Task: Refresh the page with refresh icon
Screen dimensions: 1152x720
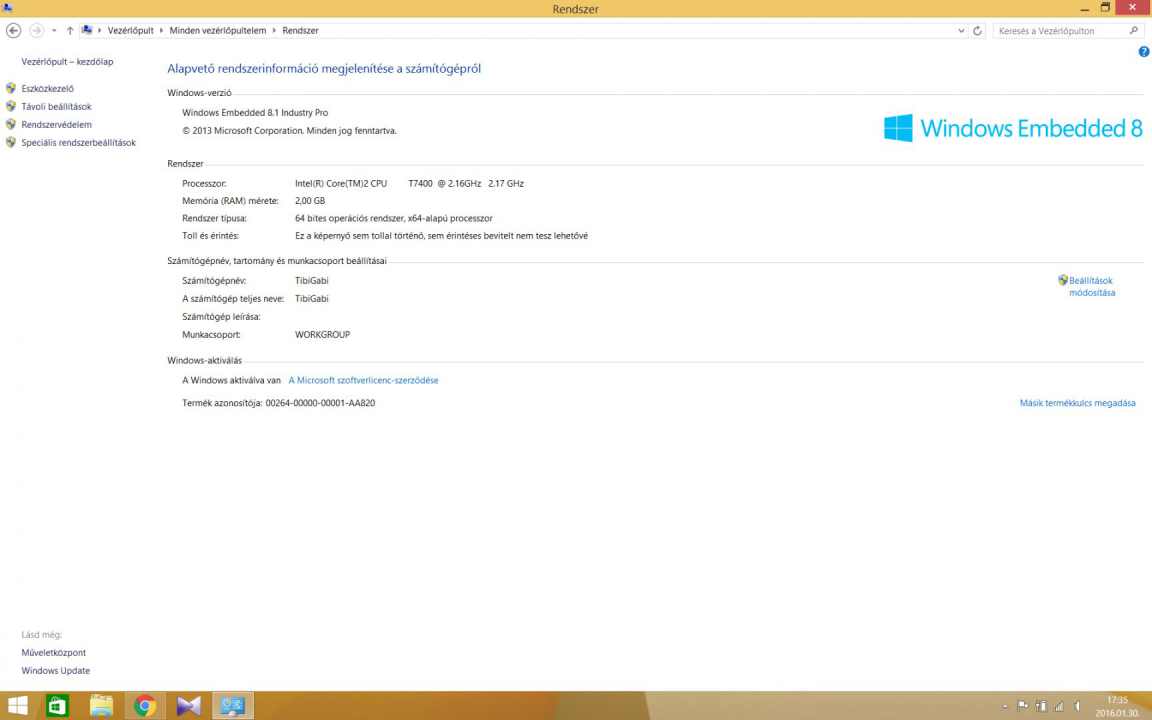Action: [x=977, y=31]
